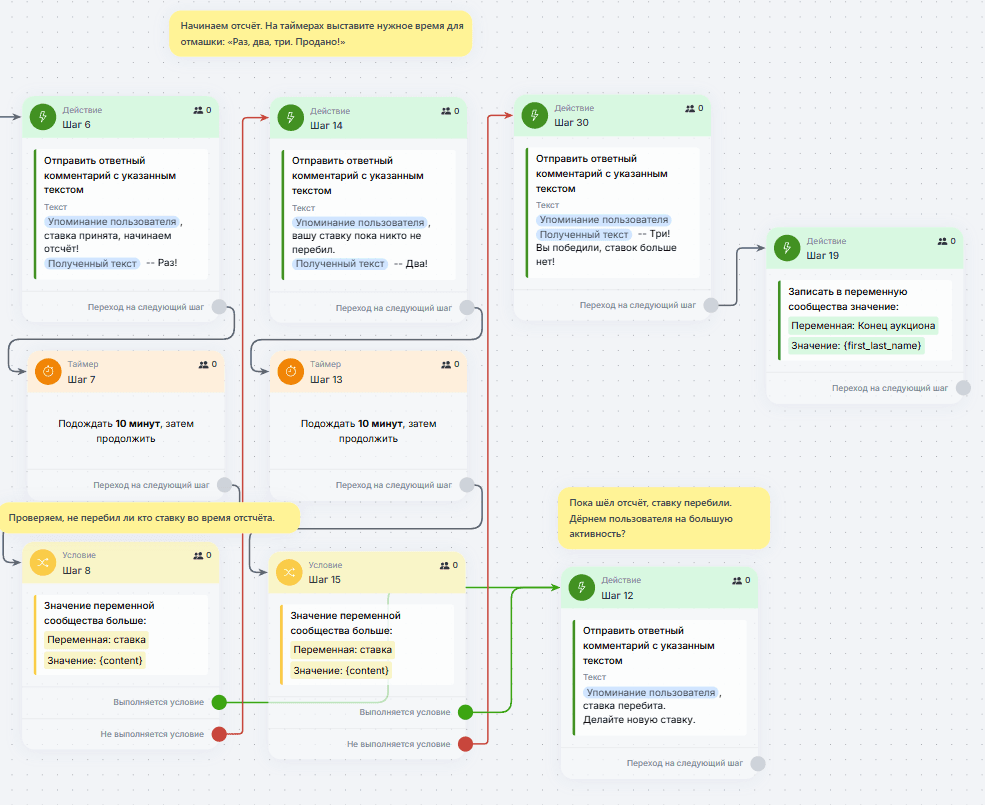Screen dimensions: 985x805
Task: Click the next-step output port of Шаг 12
Action: click(x=758, y=764)
